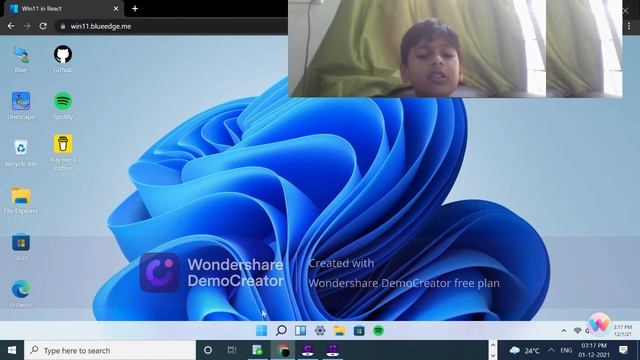Screen dimensions: 640x360
Task: Click the ENG language indicator
Action: coord(566,350)
